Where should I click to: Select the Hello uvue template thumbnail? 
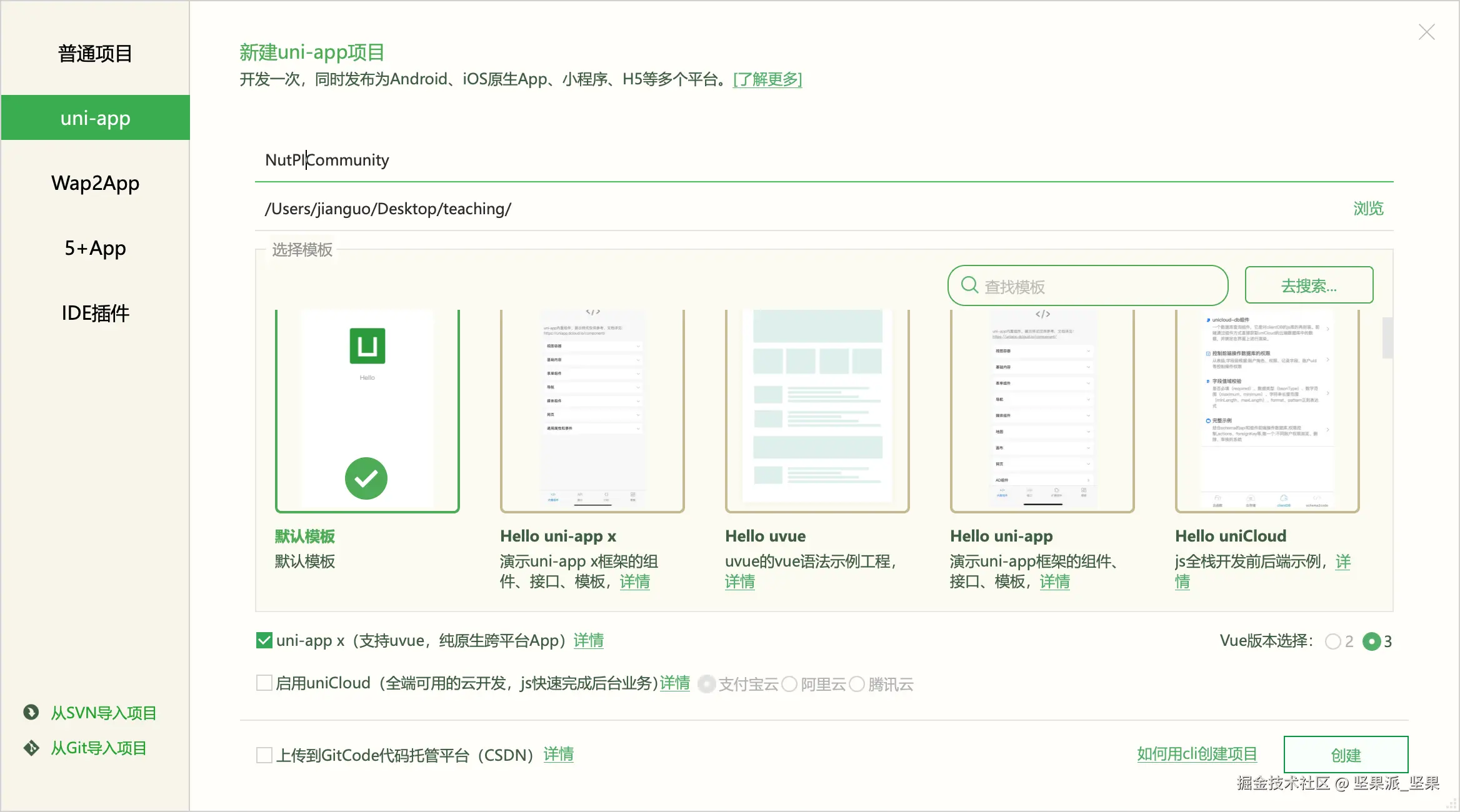[x=817, y=410]
